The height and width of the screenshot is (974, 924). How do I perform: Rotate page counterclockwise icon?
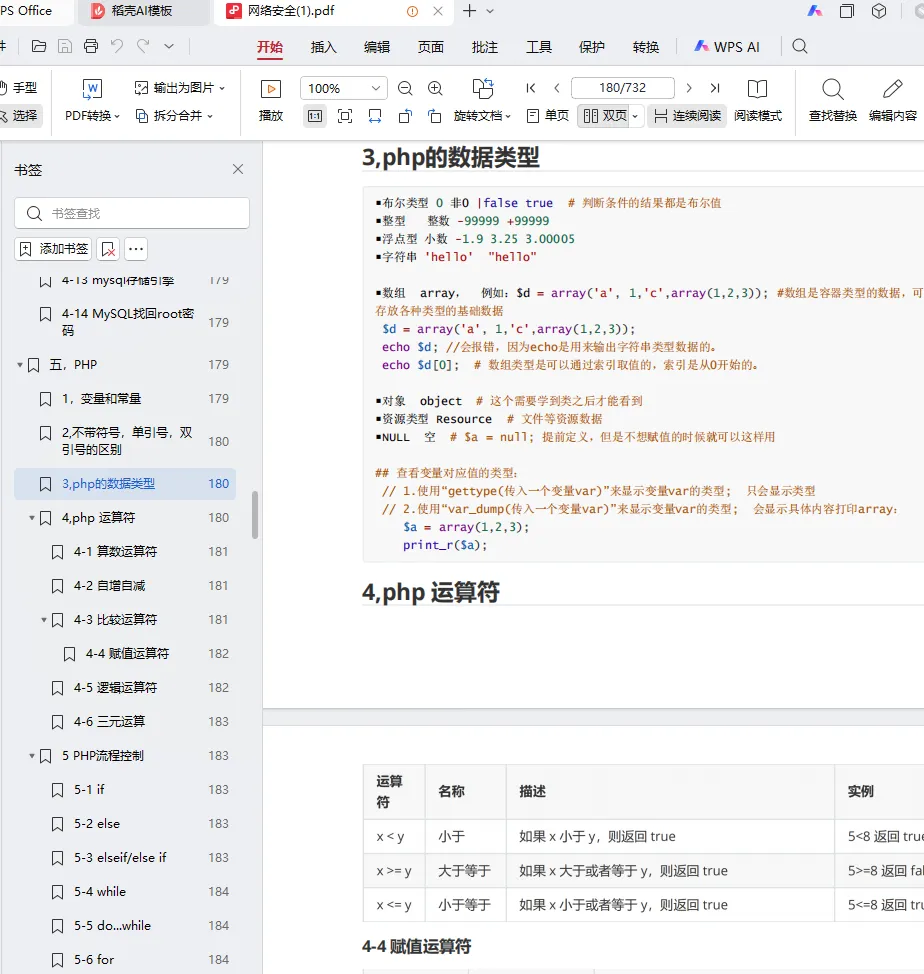coord(405,116)
